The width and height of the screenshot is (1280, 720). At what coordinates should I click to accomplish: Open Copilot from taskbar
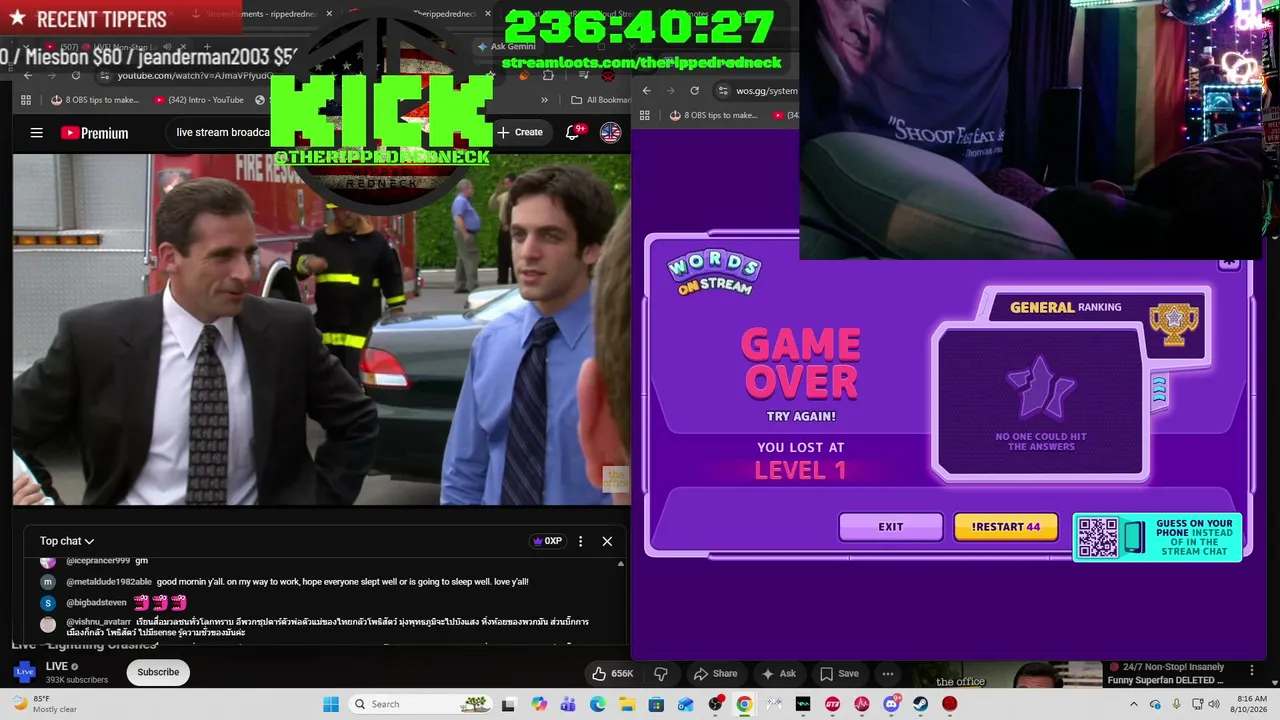540,704
